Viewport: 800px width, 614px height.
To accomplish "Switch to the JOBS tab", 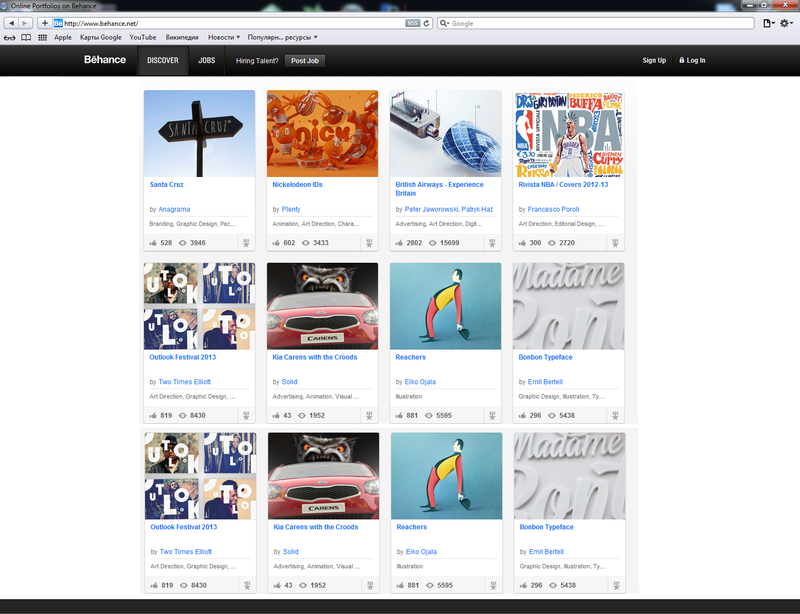I will [207, 60].
